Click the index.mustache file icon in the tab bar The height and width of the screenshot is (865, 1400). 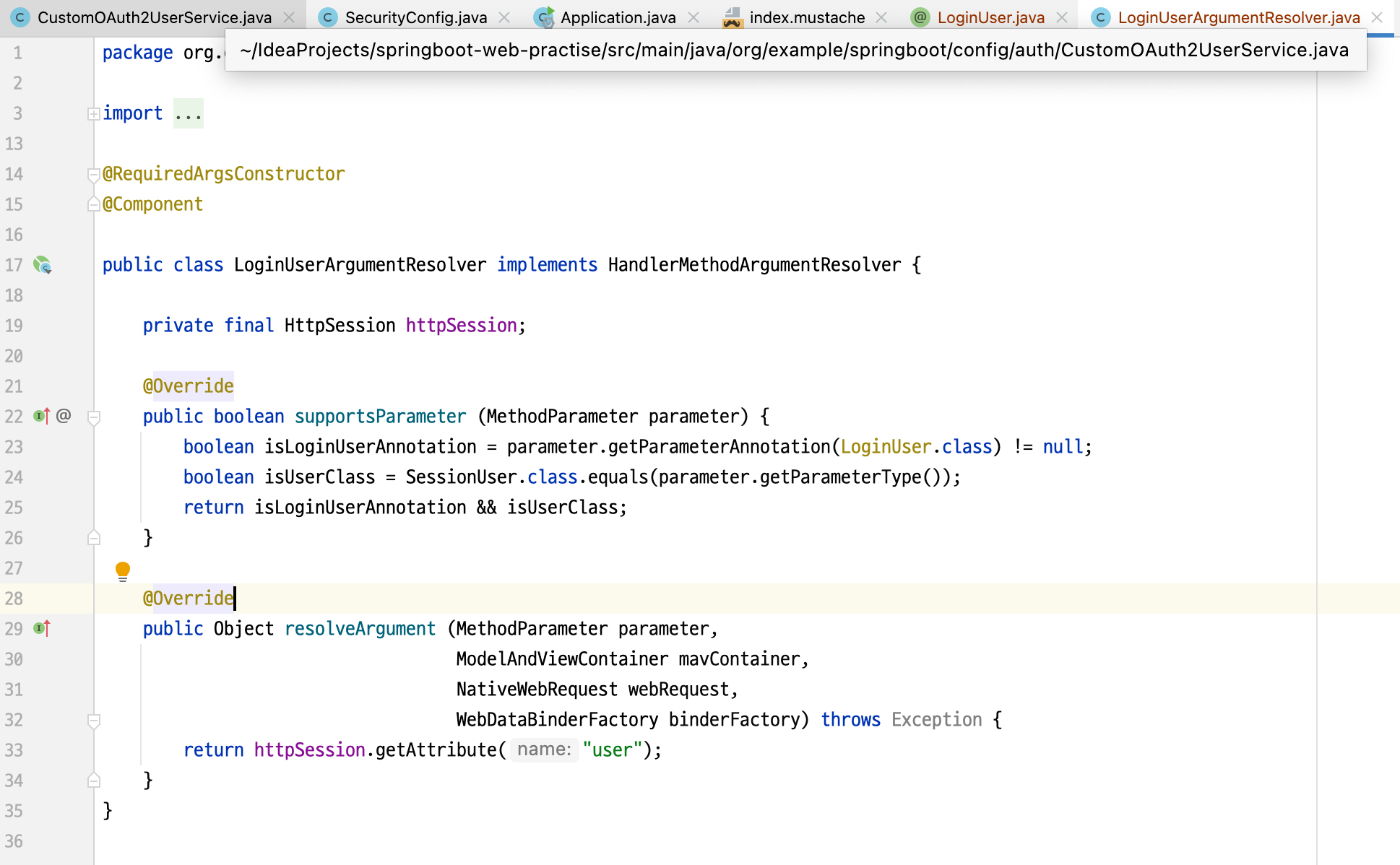pos(733,17)
